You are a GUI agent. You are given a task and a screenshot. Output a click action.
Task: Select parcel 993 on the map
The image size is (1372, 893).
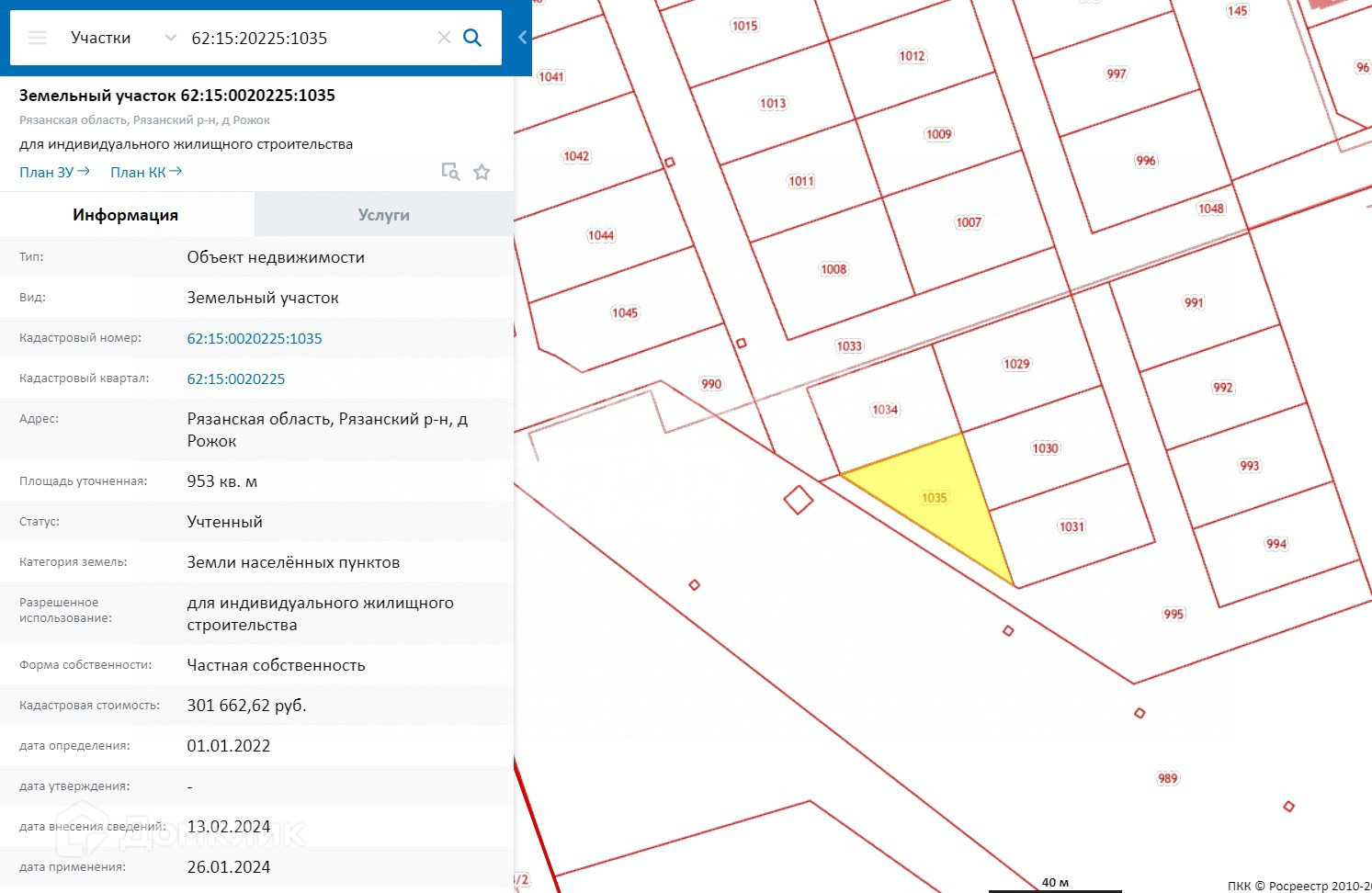[x=1250, y=466]
